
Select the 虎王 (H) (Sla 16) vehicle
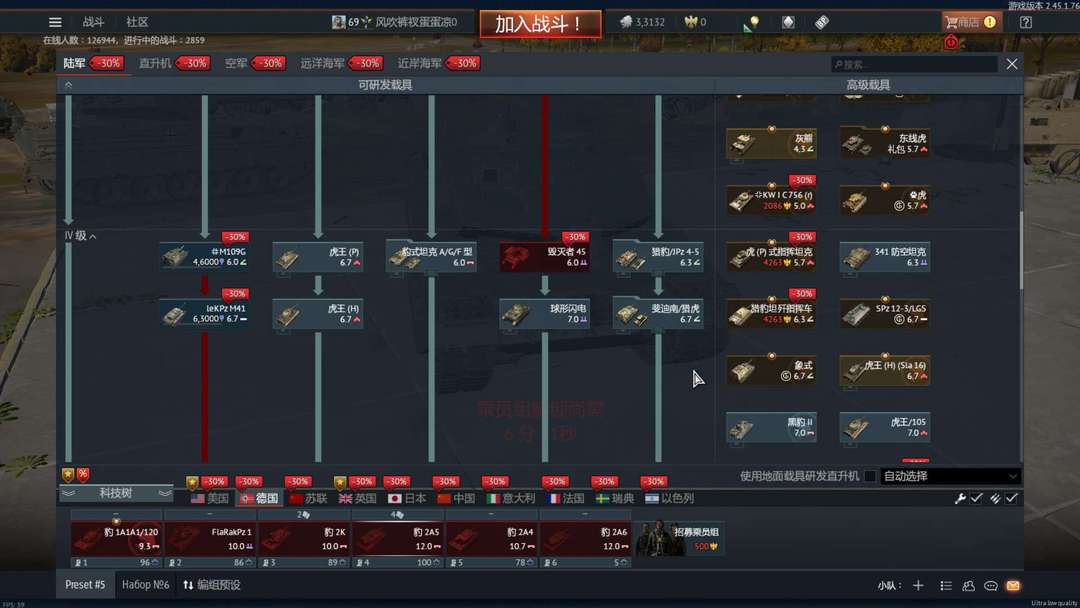pyautogui.click(x=885, y=370)
